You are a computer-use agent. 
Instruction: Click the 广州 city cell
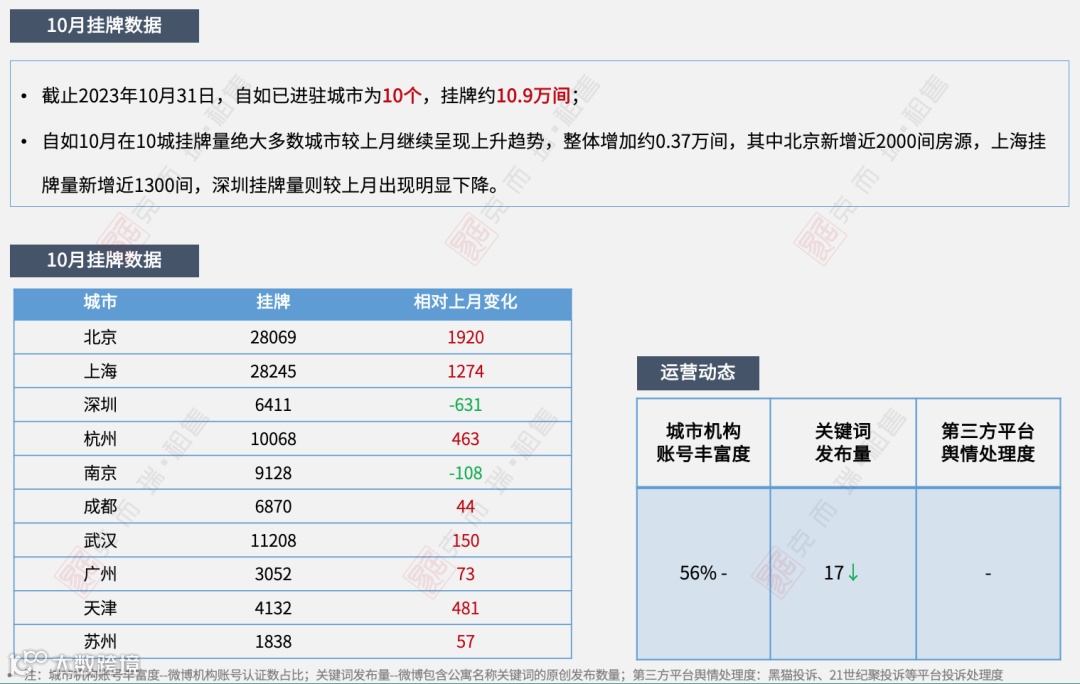click(x=101, y=574)
